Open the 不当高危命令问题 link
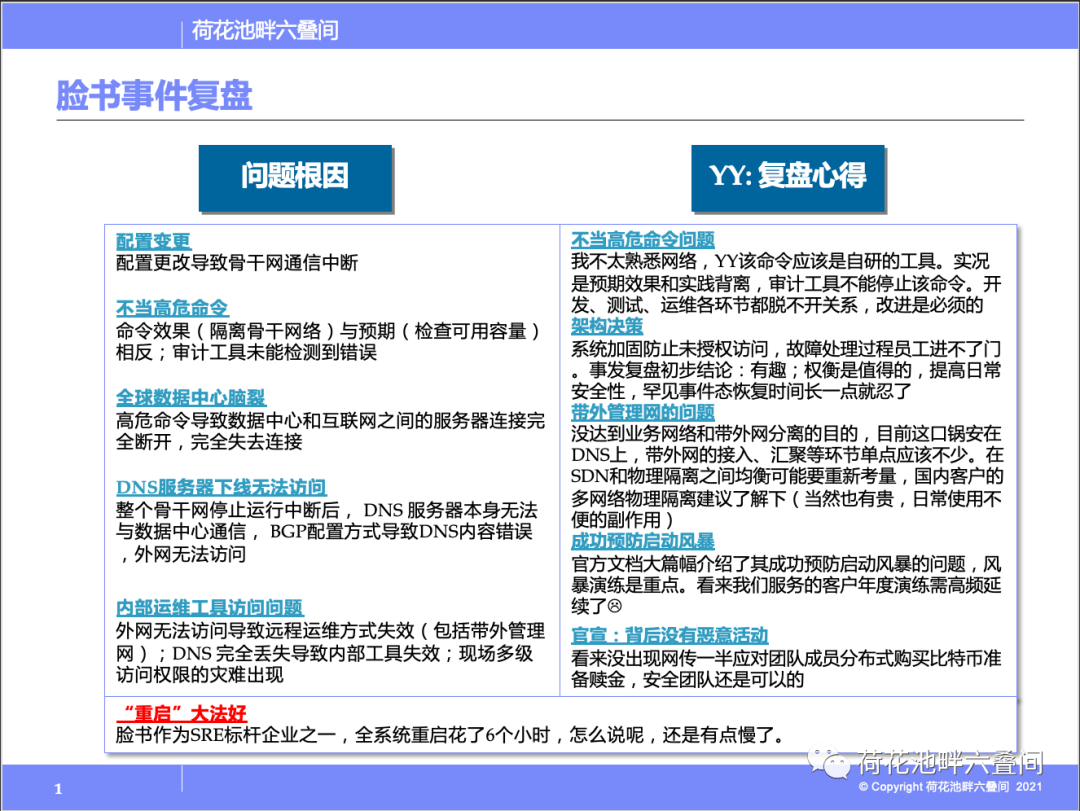The image size is (1080, 811). coord(643,240)
